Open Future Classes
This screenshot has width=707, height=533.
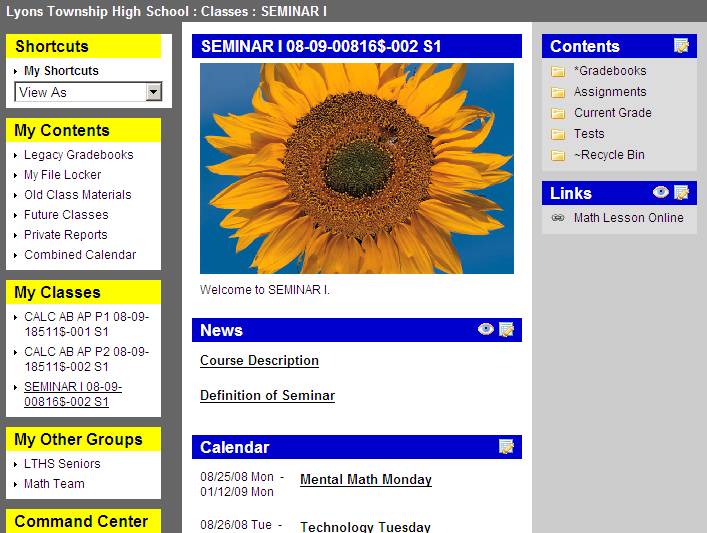click(66, 215)
